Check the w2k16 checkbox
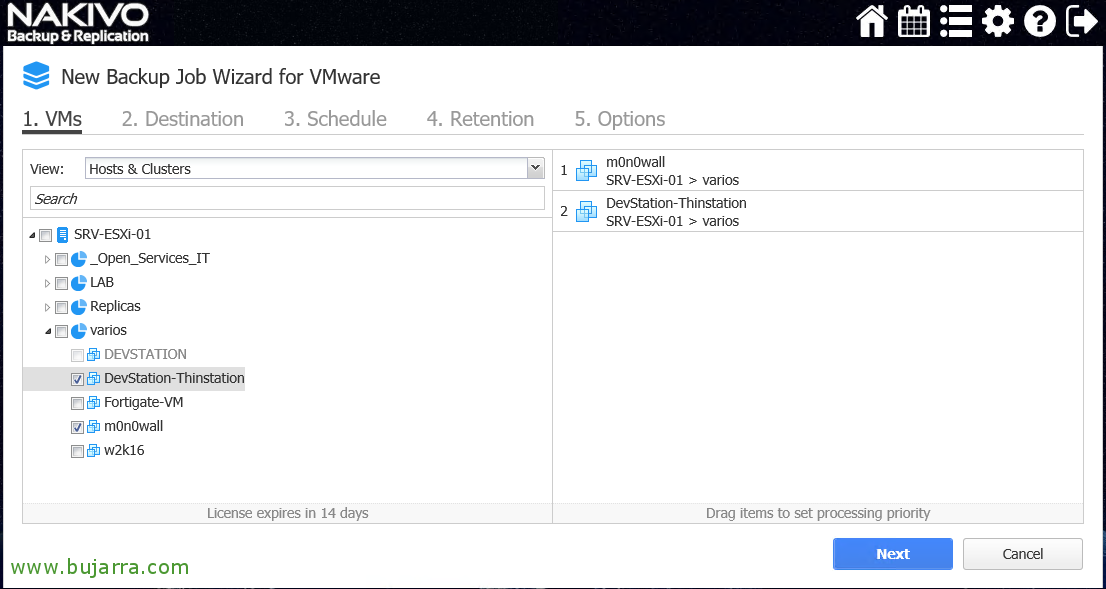The height and width of the screenshot is (589, 1106). (x=78, y=451)
